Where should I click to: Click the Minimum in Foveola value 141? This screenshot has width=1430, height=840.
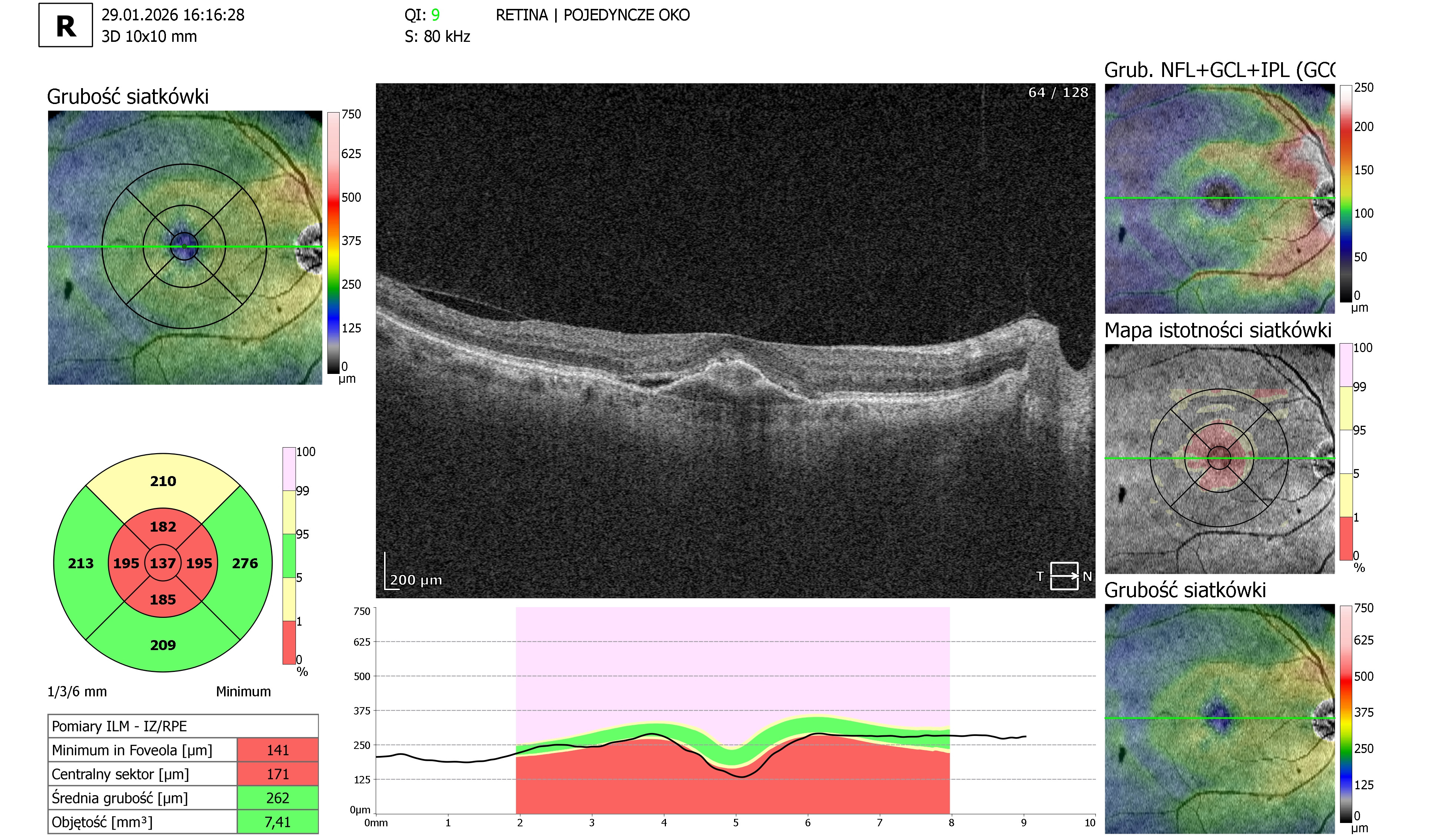[x=277, y=750]
